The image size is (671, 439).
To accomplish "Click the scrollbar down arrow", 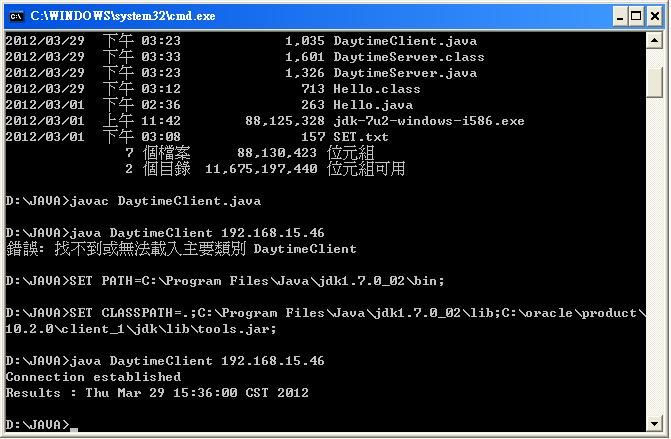I will pyautogui.click(x=654, y=424).
